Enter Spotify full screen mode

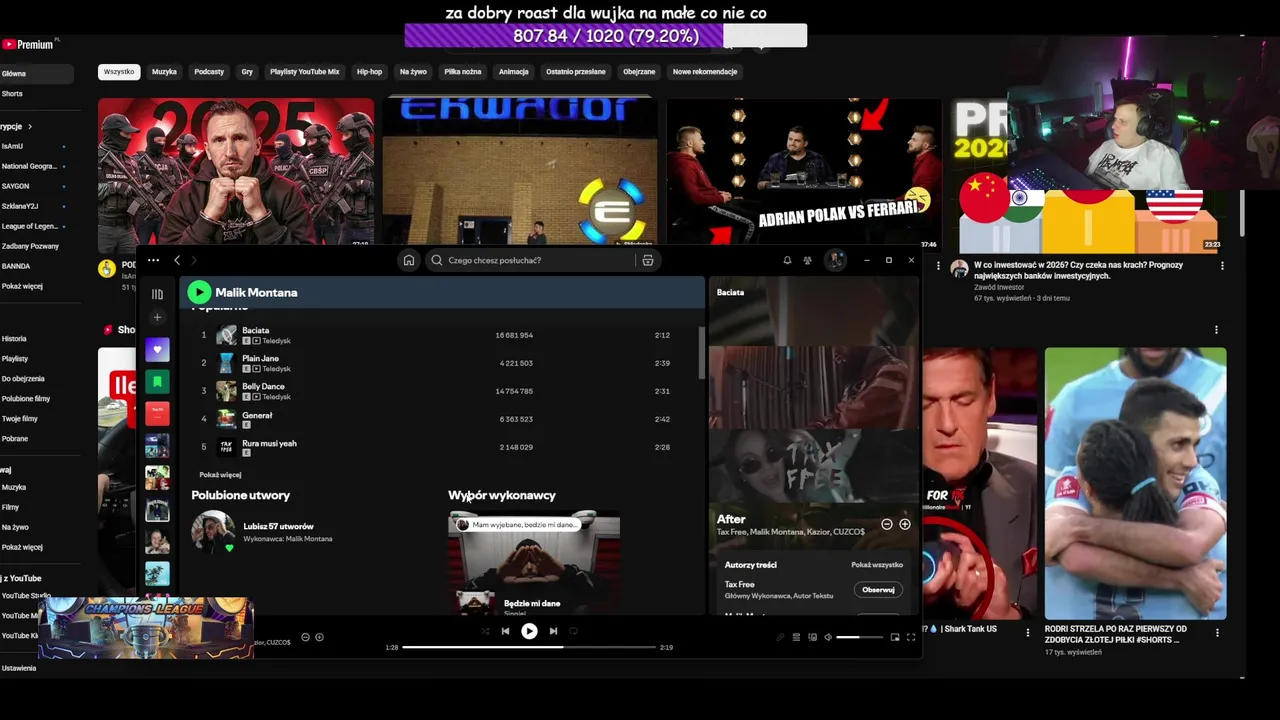[911, 637]
